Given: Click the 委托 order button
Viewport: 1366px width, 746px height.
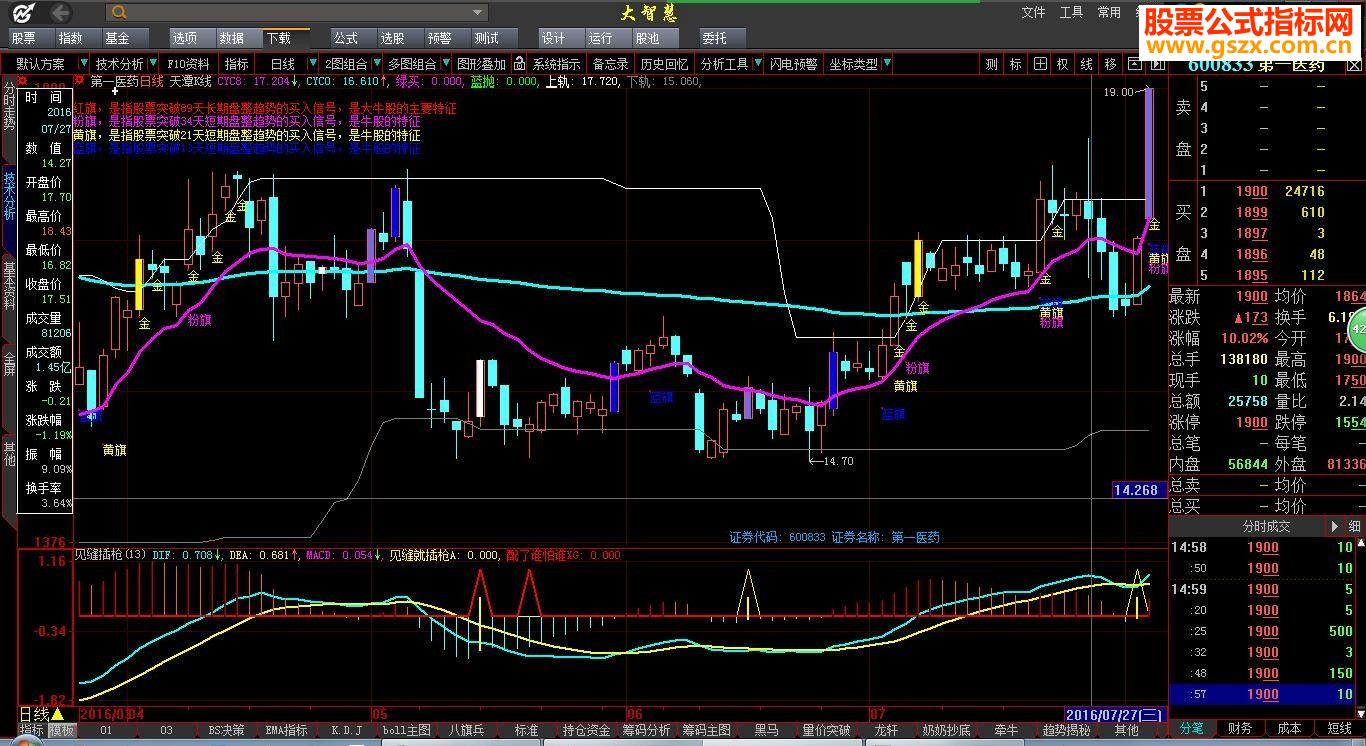Looking at the screenshot, I should coord(714,38).
